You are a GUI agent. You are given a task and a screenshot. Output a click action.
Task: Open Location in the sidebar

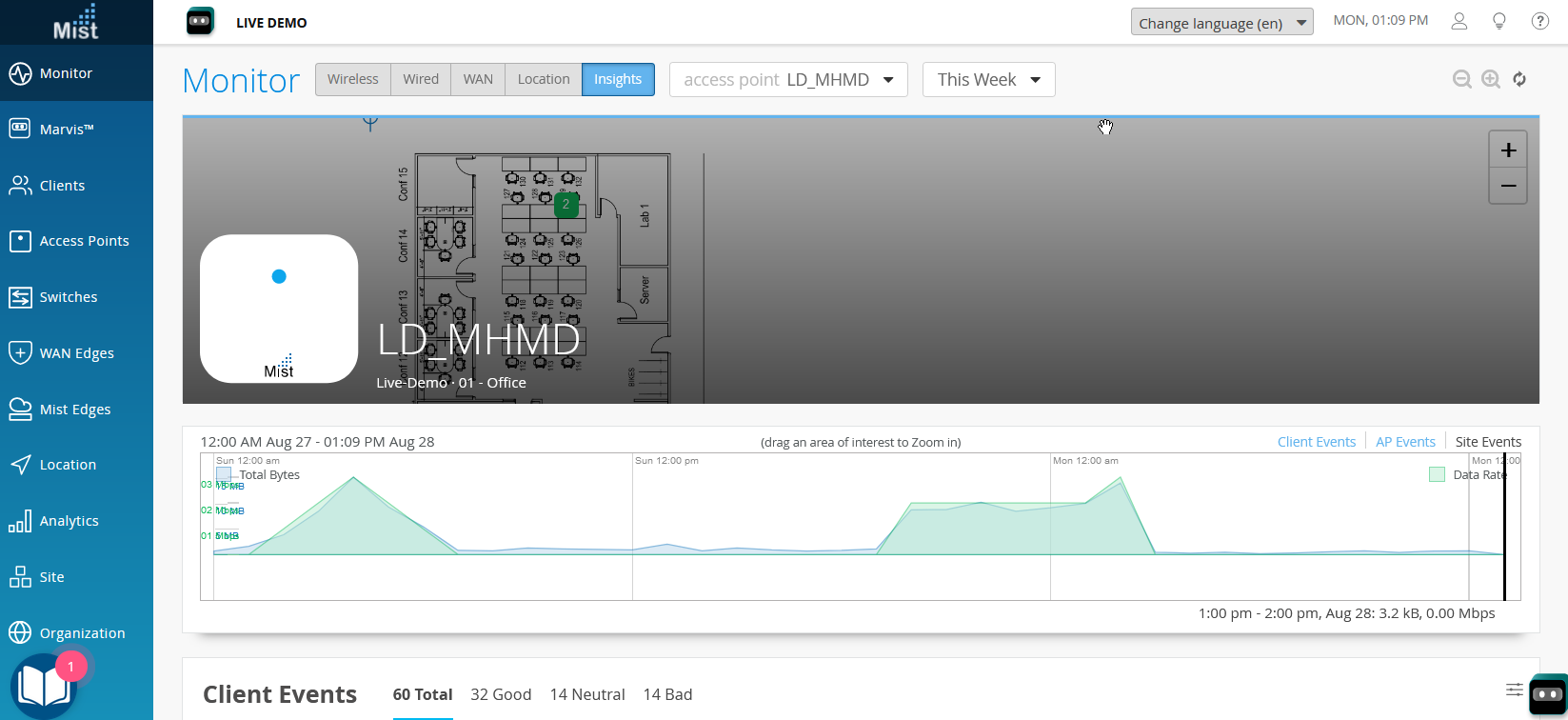tap(76, 465)
